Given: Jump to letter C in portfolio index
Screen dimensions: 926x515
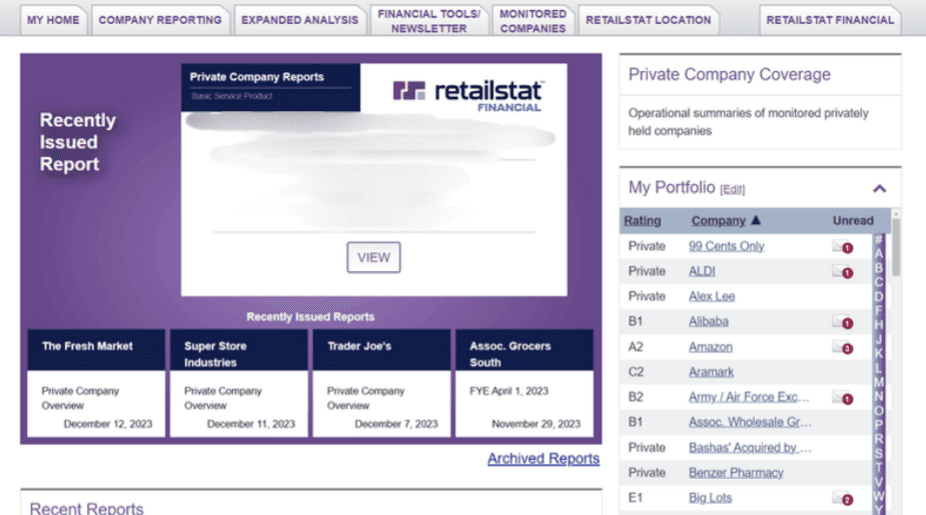Looking at the screenshot, I should pyautogui.click(x=878, y=282).
